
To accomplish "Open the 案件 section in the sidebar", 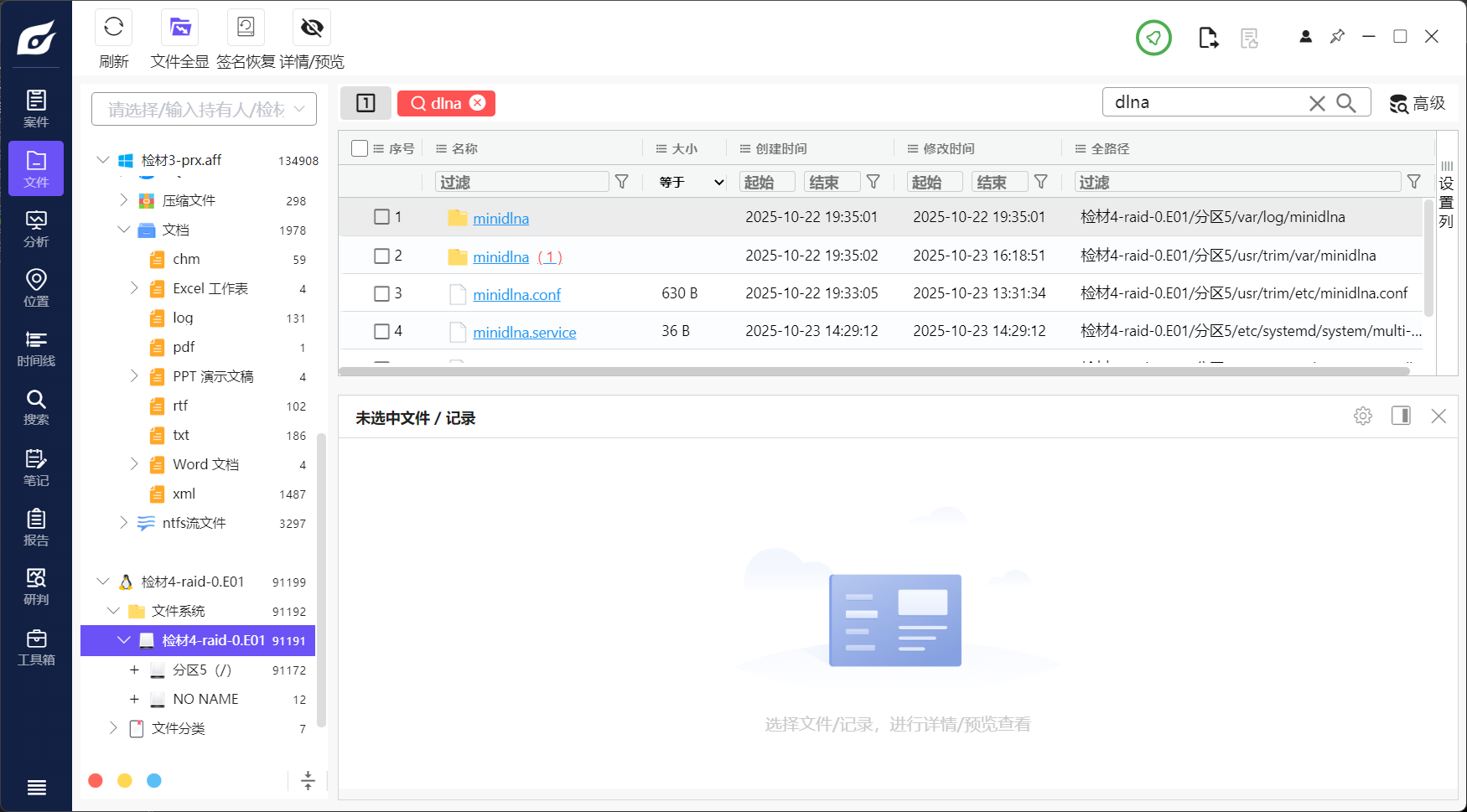I will point(36,107).
